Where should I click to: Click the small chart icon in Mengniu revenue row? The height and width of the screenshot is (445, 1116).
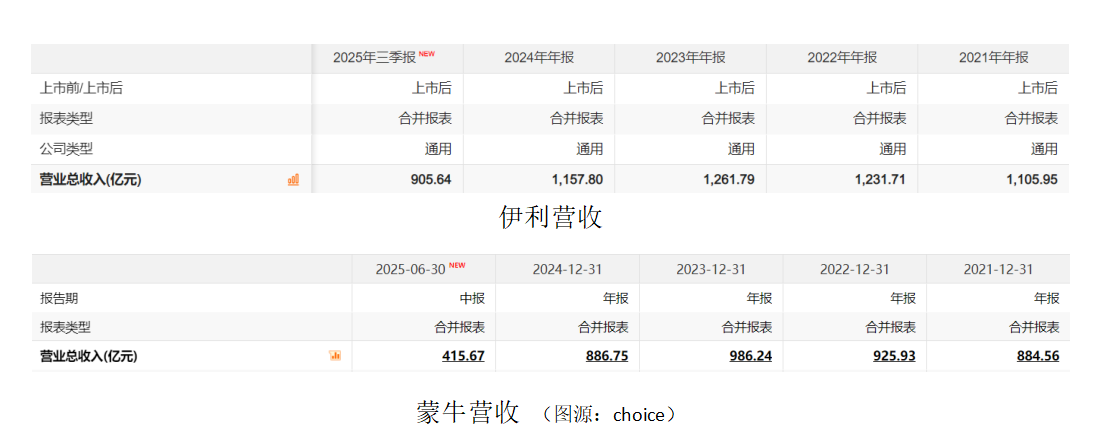click(x=335, y=355)
